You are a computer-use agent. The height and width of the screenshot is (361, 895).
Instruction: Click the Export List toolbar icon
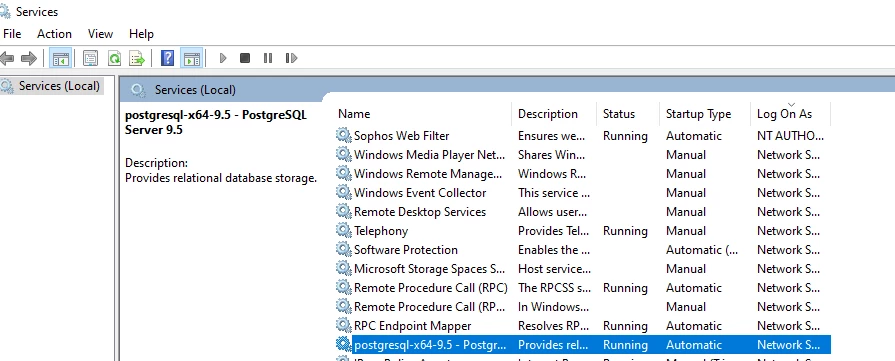tap(137, 58)
